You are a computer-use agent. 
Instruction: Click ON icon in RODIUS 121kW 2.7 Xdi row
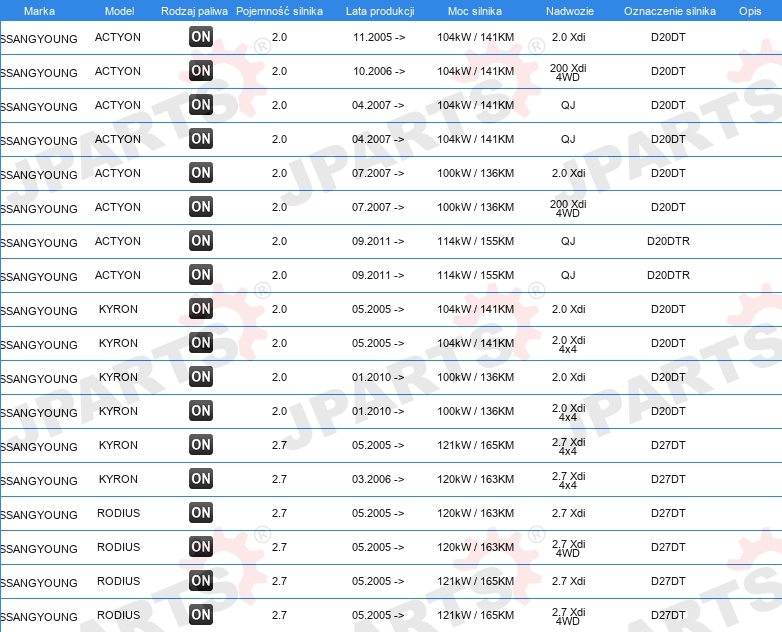coord(201,581)
